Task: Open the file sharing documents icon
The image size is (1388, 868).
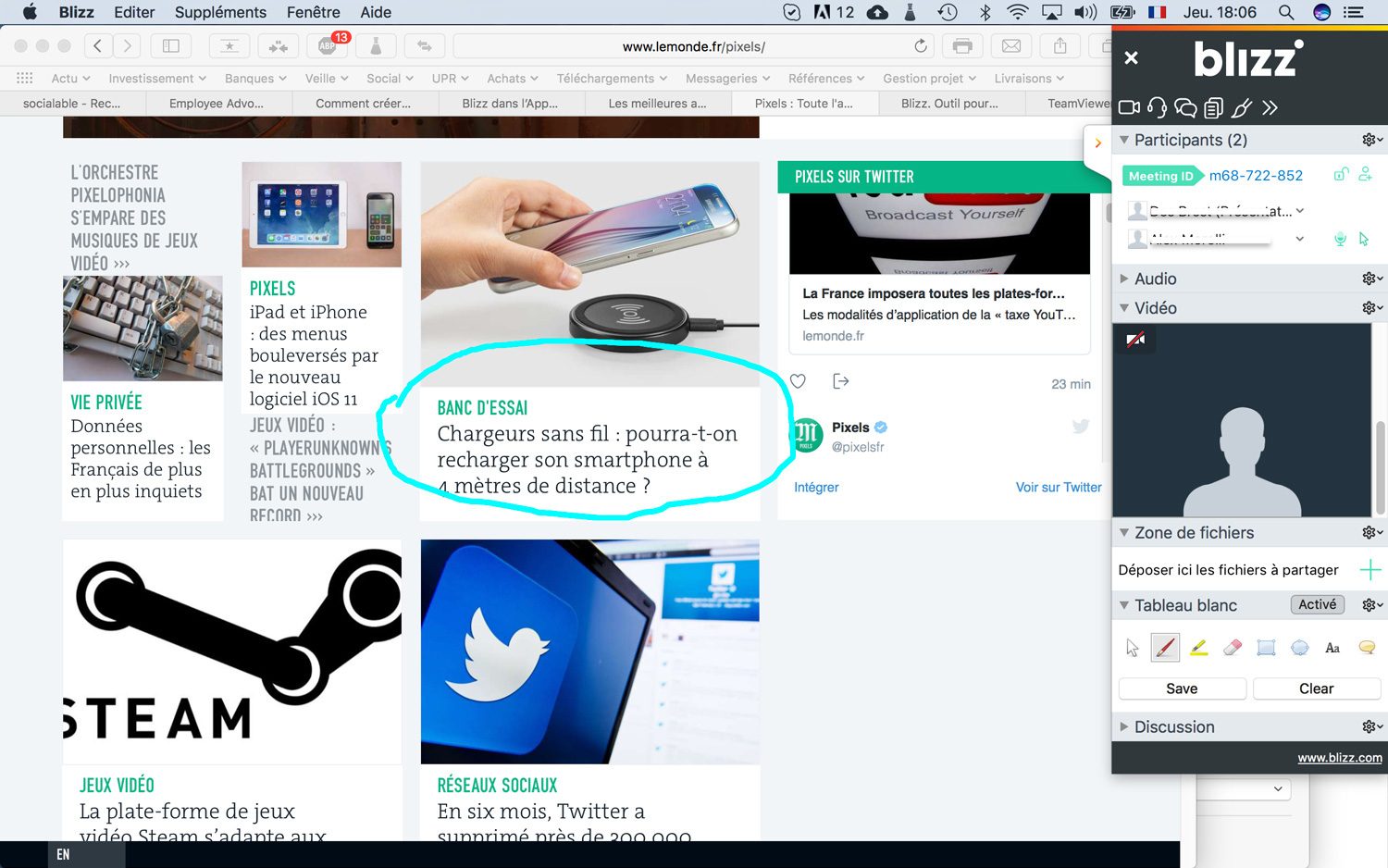Action: (1214, 107)
